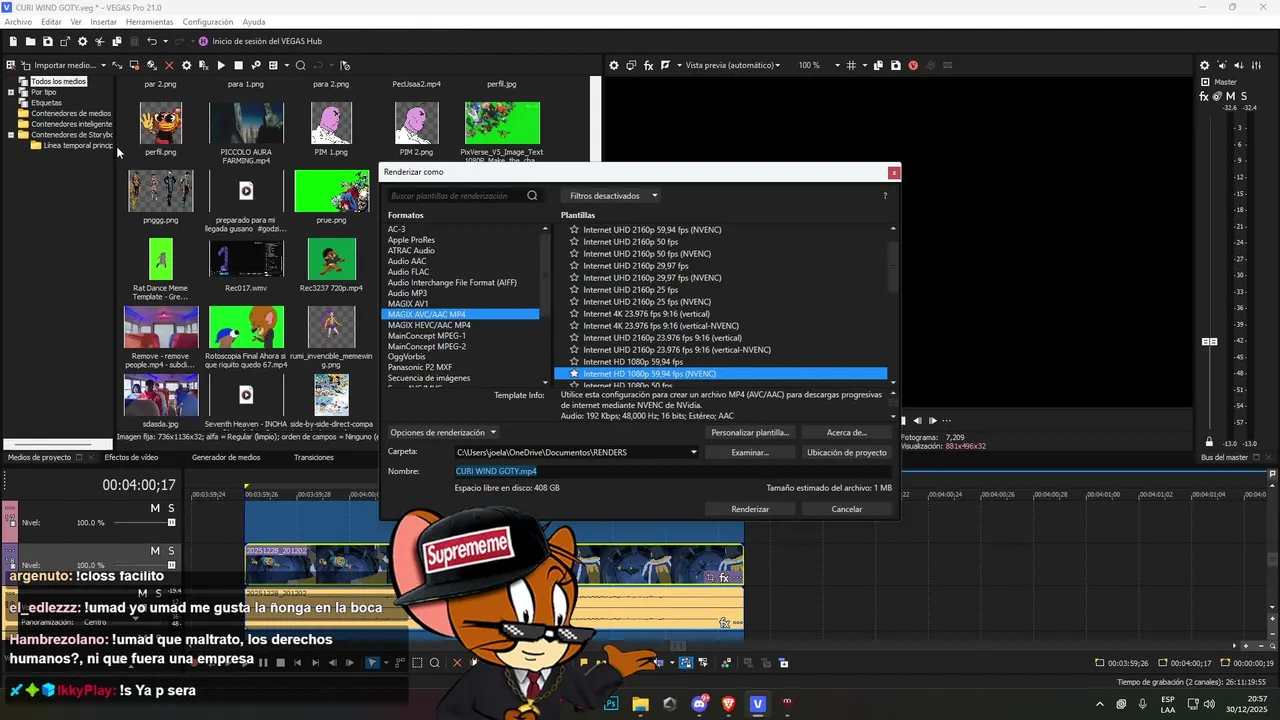Click Acerca de button
Viewport: 1280px width, 720px height.
click(x=847, y=433)
